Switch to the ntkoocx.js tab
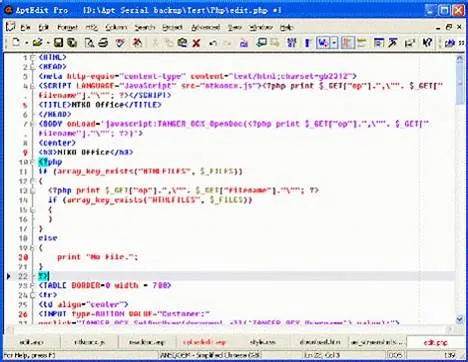468x362 pixels. pyautogui.click(x=89, y=342)
